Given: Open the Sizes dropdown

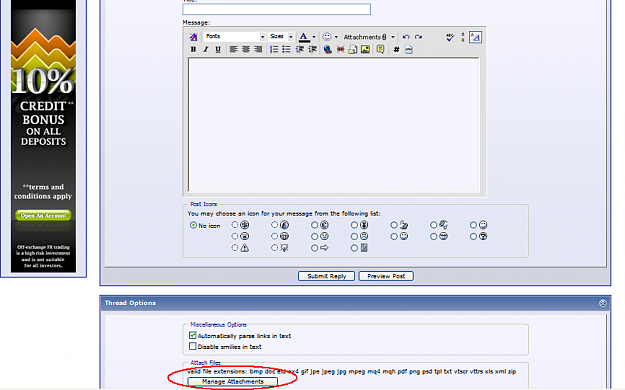Looking at the screenshot, I should [x=281, y=36].
